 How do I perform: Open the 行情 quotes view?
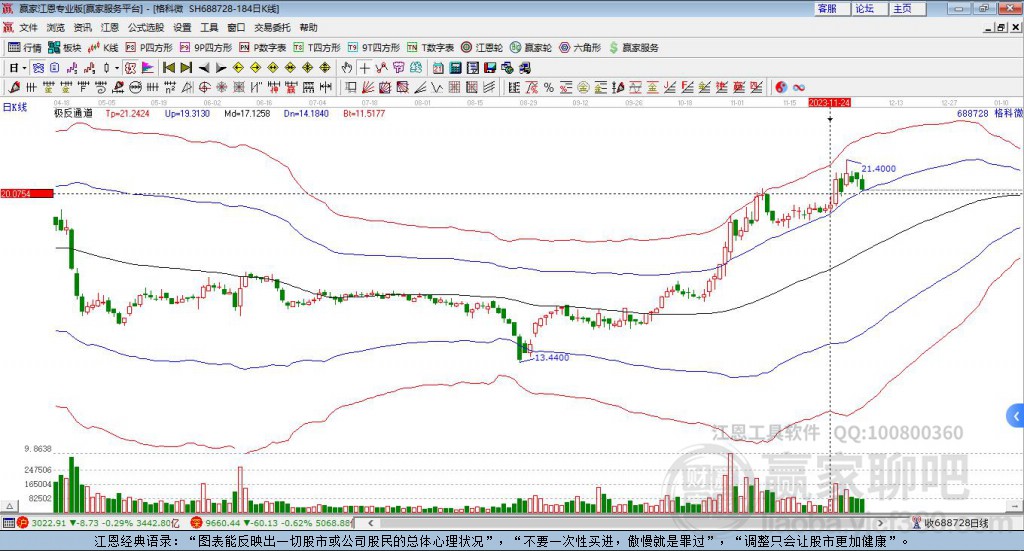tap(24, 48)
